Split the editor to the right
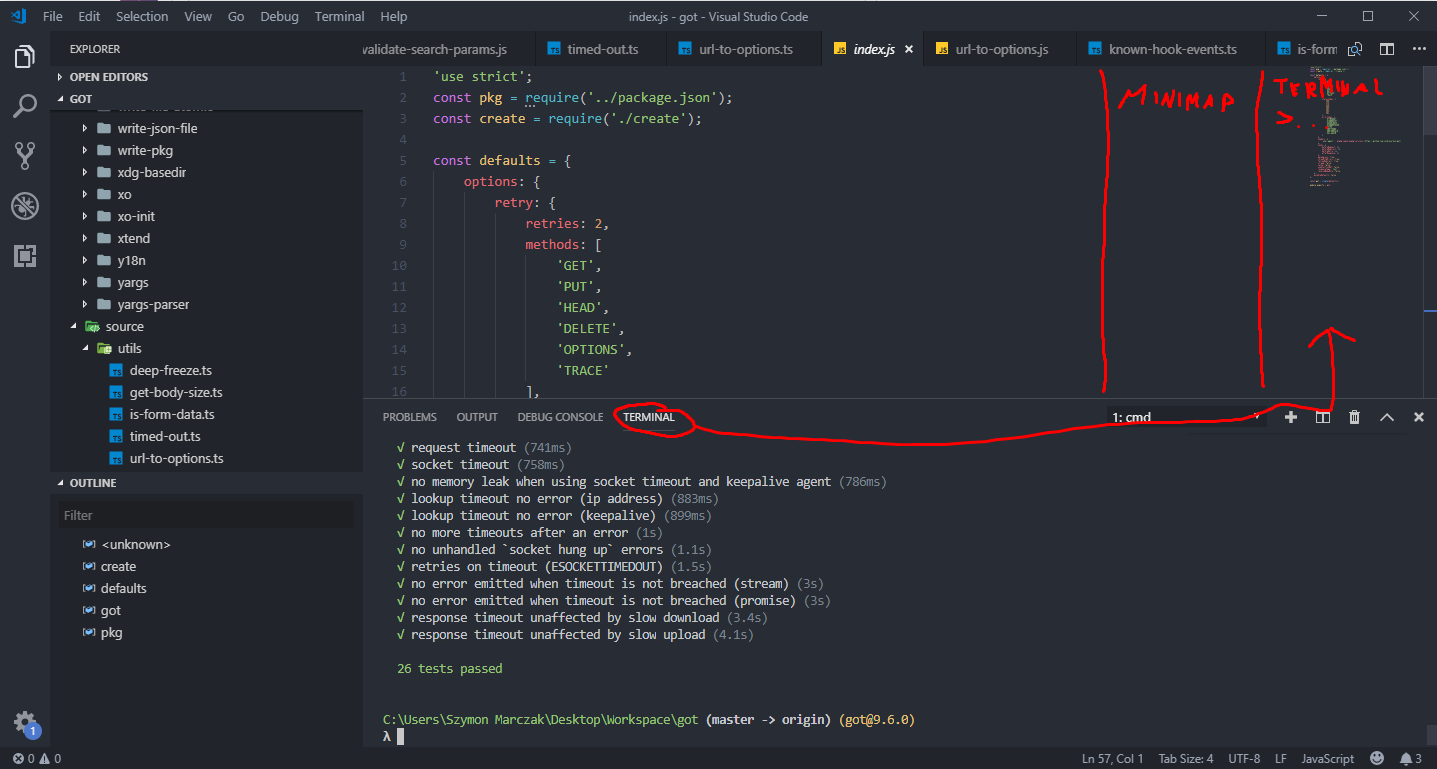Image resolution: width=1437 pixels, height=769 pixels. [x=1387, y=49]
